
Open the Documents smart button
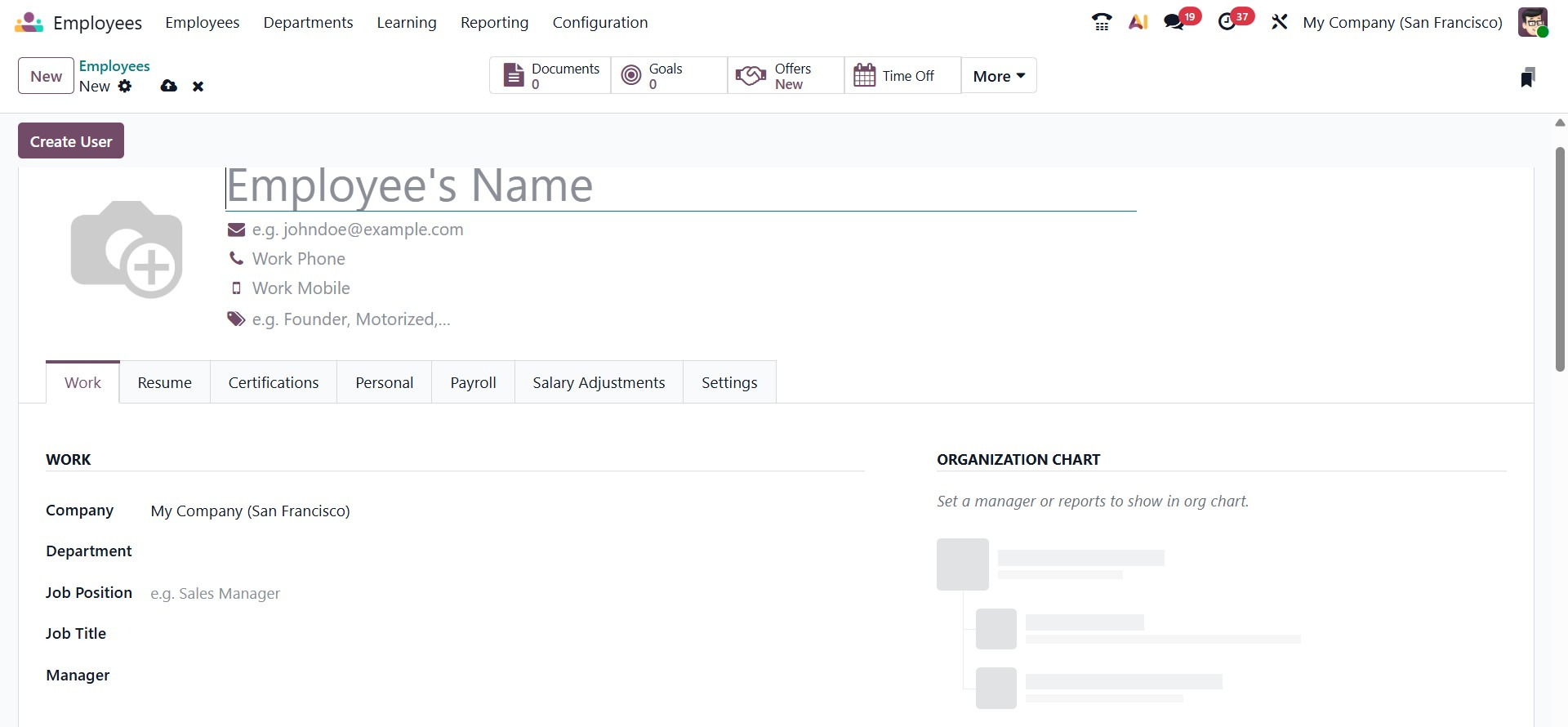click(550, 76)
